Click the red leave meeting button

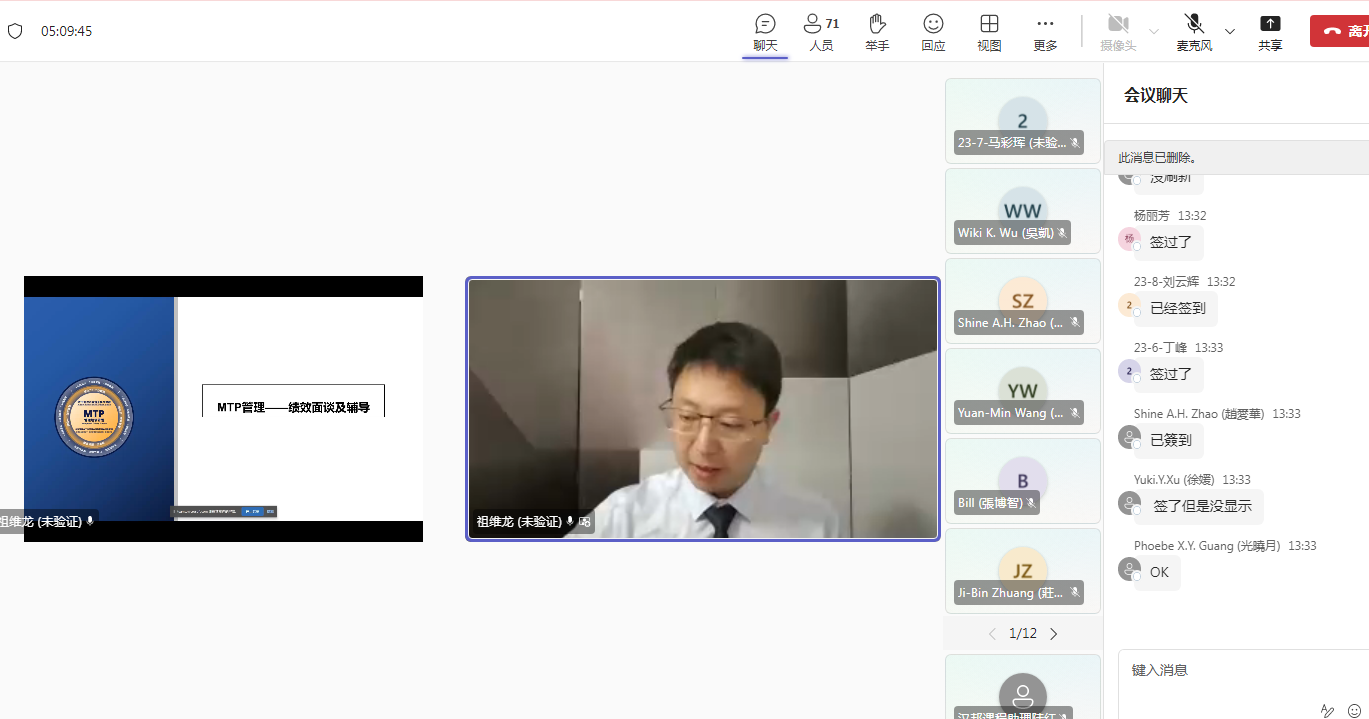point(1340,31)
